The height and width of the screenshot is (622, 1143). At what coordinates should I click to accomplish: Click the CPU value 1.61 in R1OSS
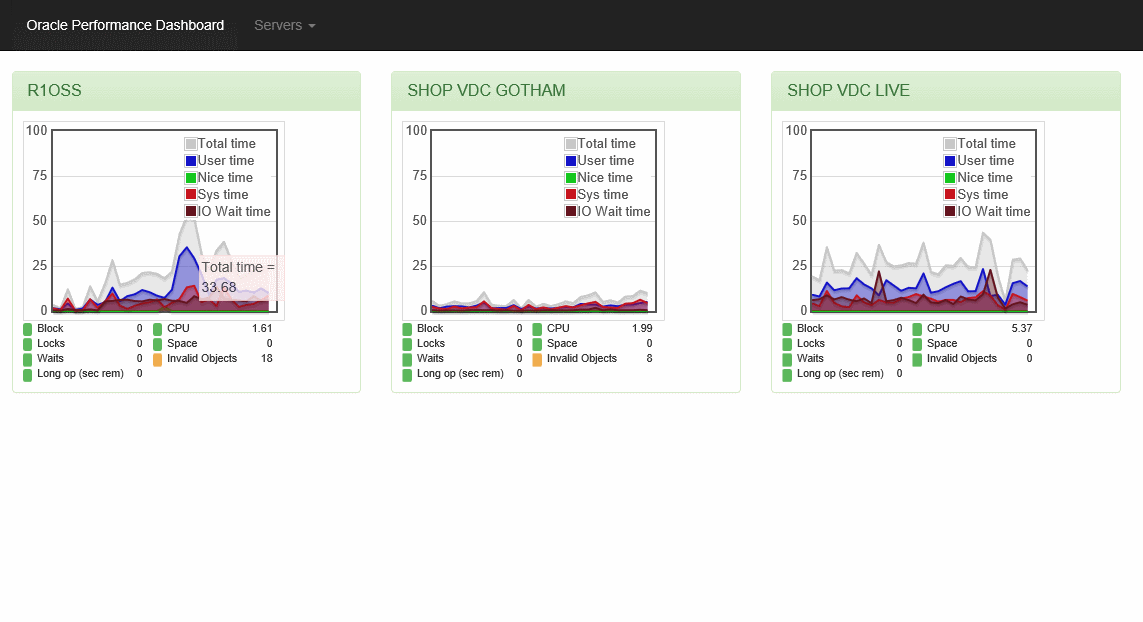(x=262, y=329)
